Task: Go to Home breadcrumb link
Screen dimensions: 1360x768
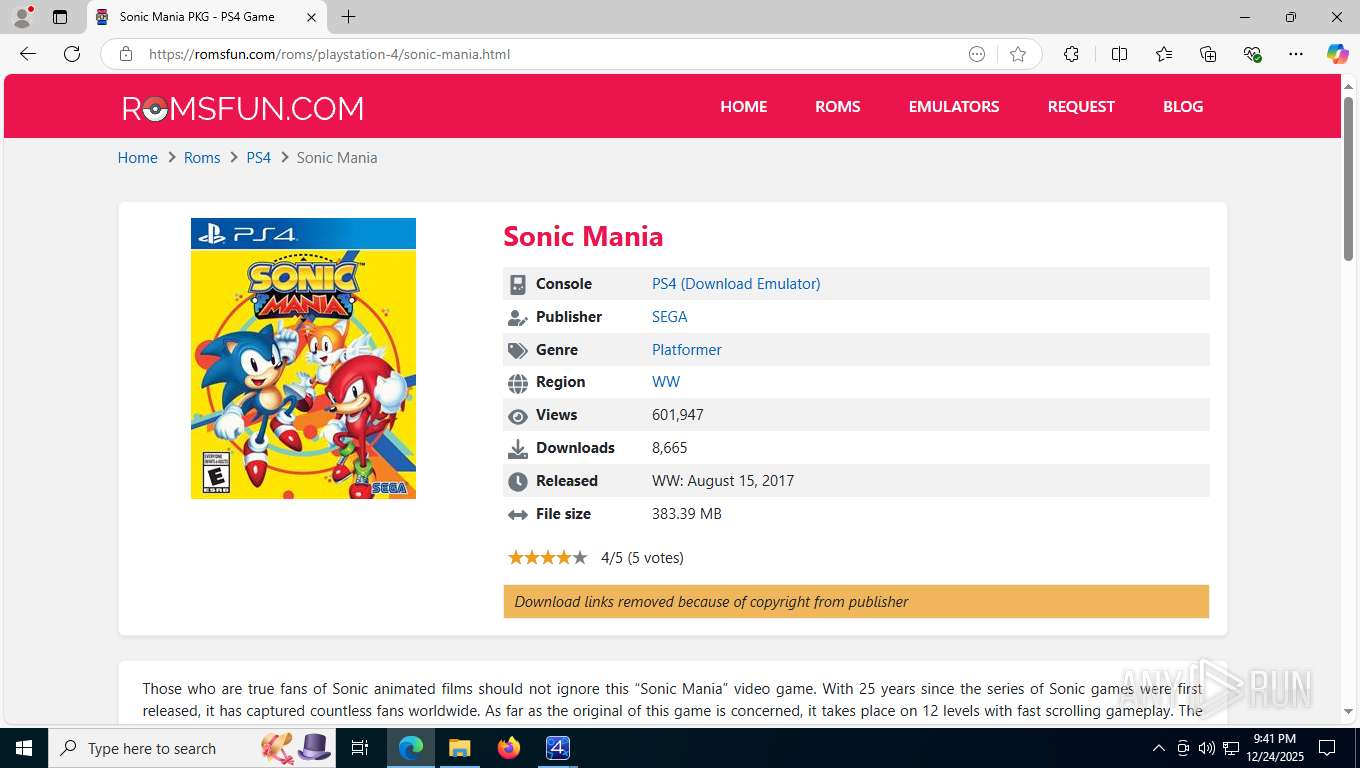Action: [138, 157]
